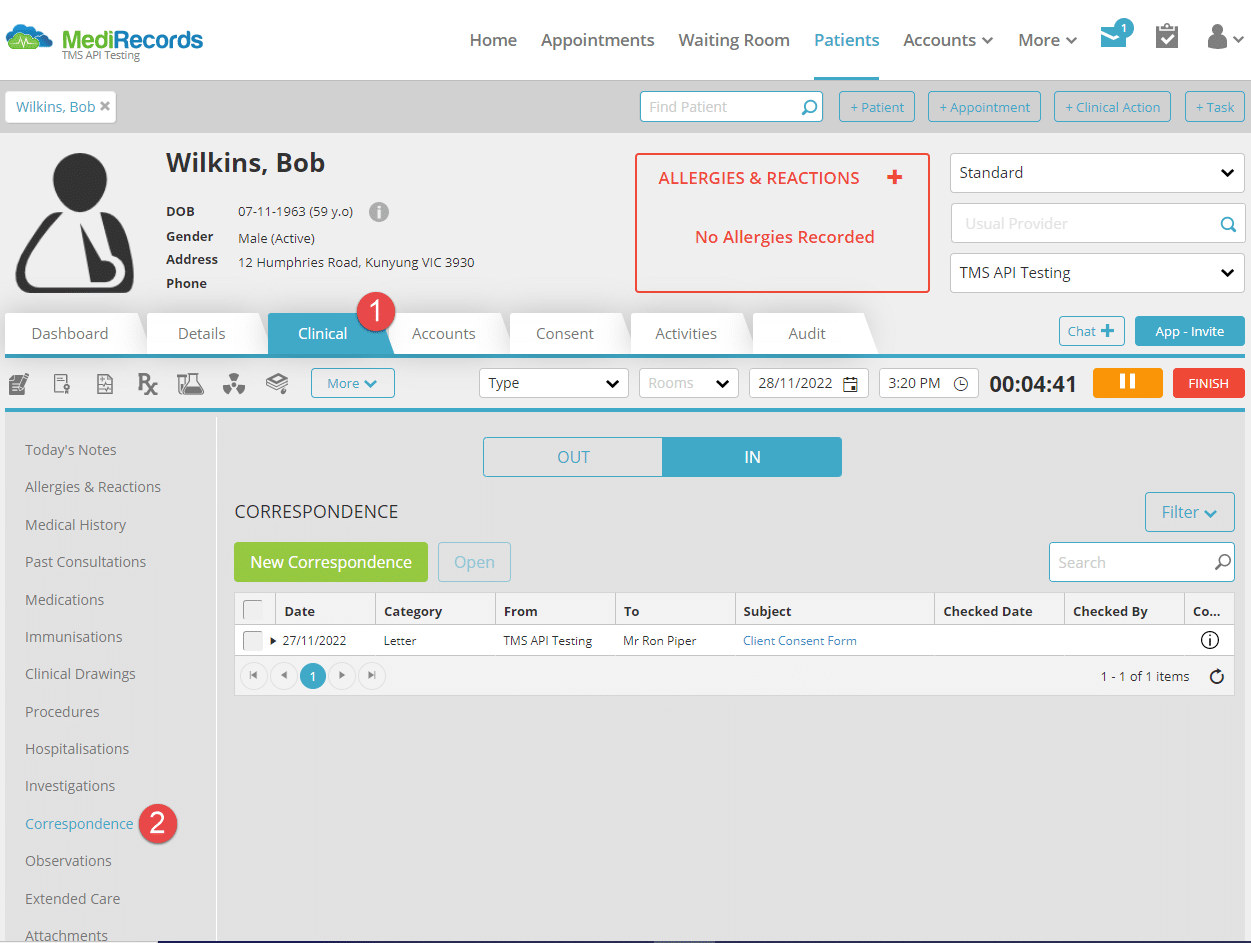
Task: Click the New Correspondence button
Action: pyautogui.click(x=330, y=562)
